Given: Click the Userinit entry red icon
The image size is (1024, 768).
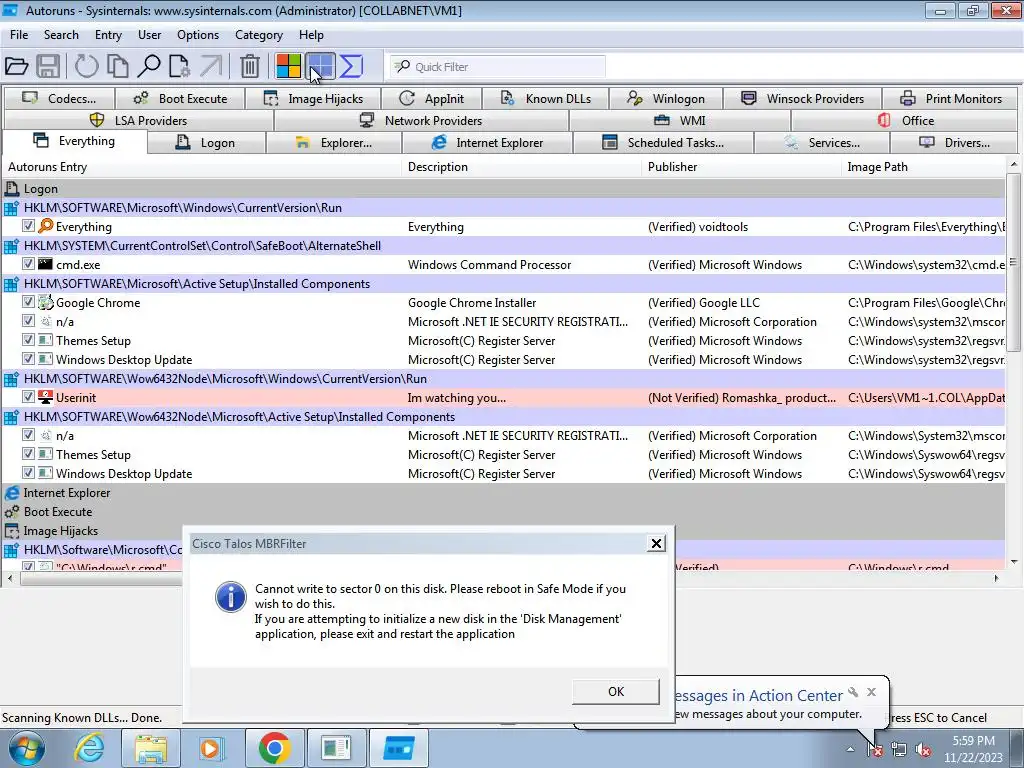Looking at the screenshot, I should point(45,397).
